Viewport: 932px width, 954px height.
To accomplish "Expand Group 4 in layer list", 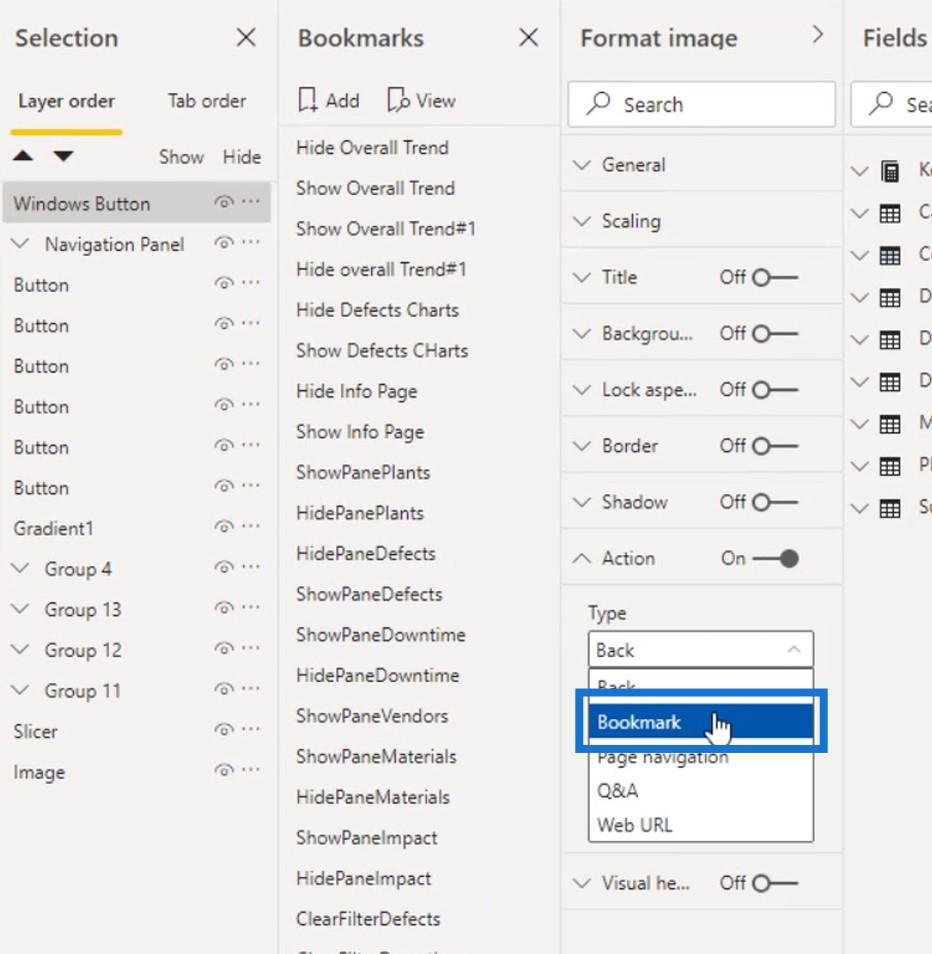I will coord(21,568).
